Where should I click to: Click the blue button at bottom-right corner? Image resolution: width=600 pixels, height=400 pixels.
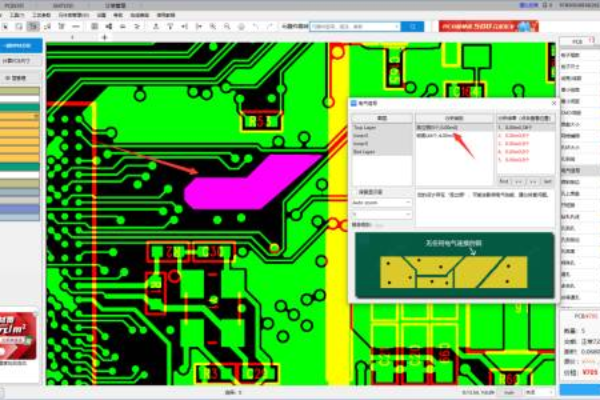click(x=580, y=390)
